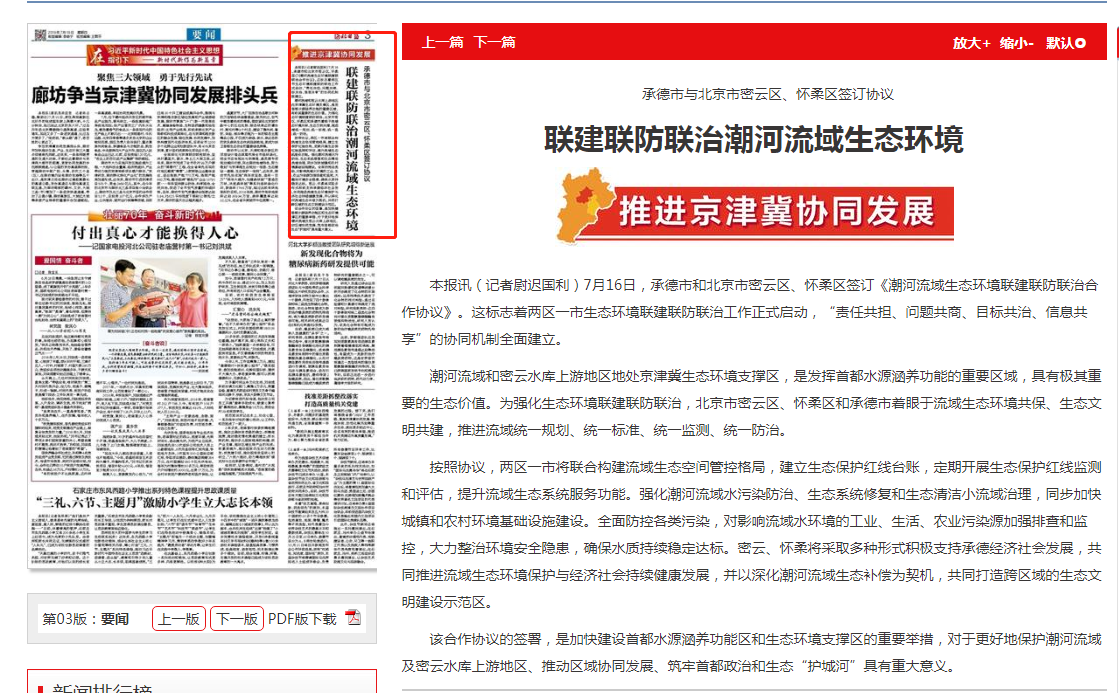Open 新发现化合物 diabetes drug article in preview
This screenshot has width=1119, height=693.
pyautogui.click(x=331, y=258)
